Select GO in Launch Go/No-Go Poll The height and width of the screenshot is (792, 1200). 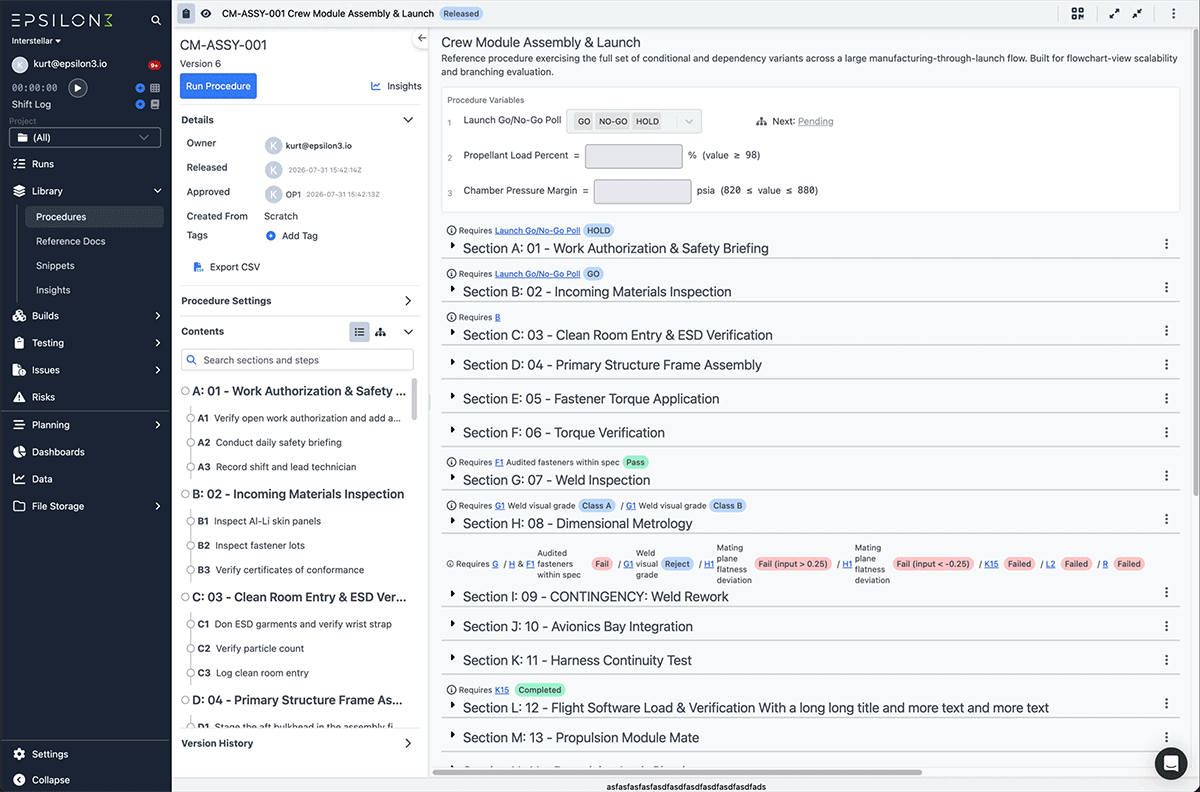point(584,122)
